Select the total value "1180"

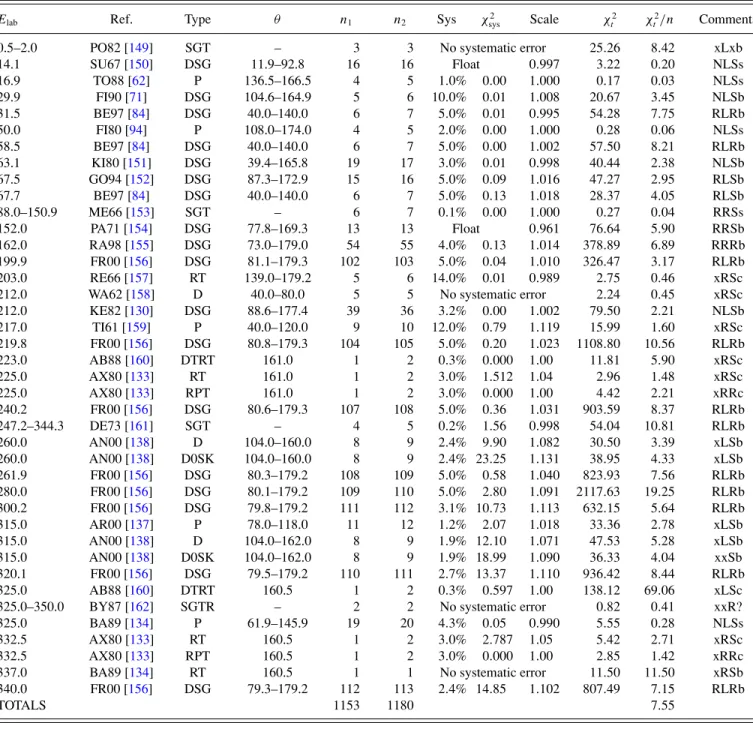click(x=400, y=705)
